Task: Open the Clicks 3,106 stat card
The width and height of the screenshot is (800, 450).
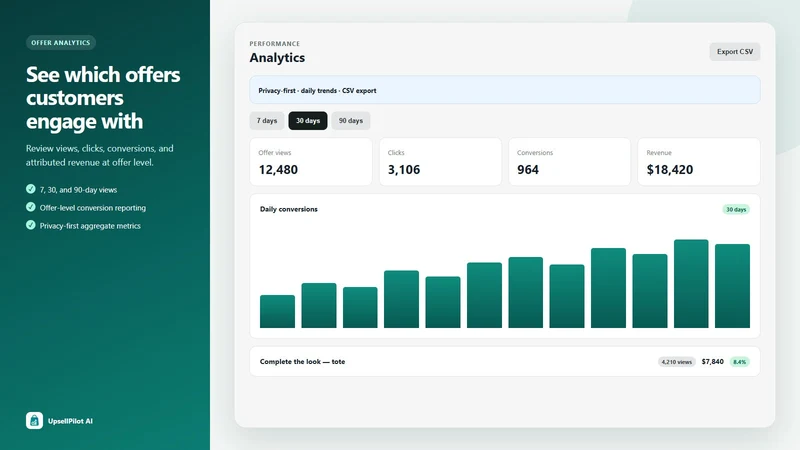Action: pos(440,162)
